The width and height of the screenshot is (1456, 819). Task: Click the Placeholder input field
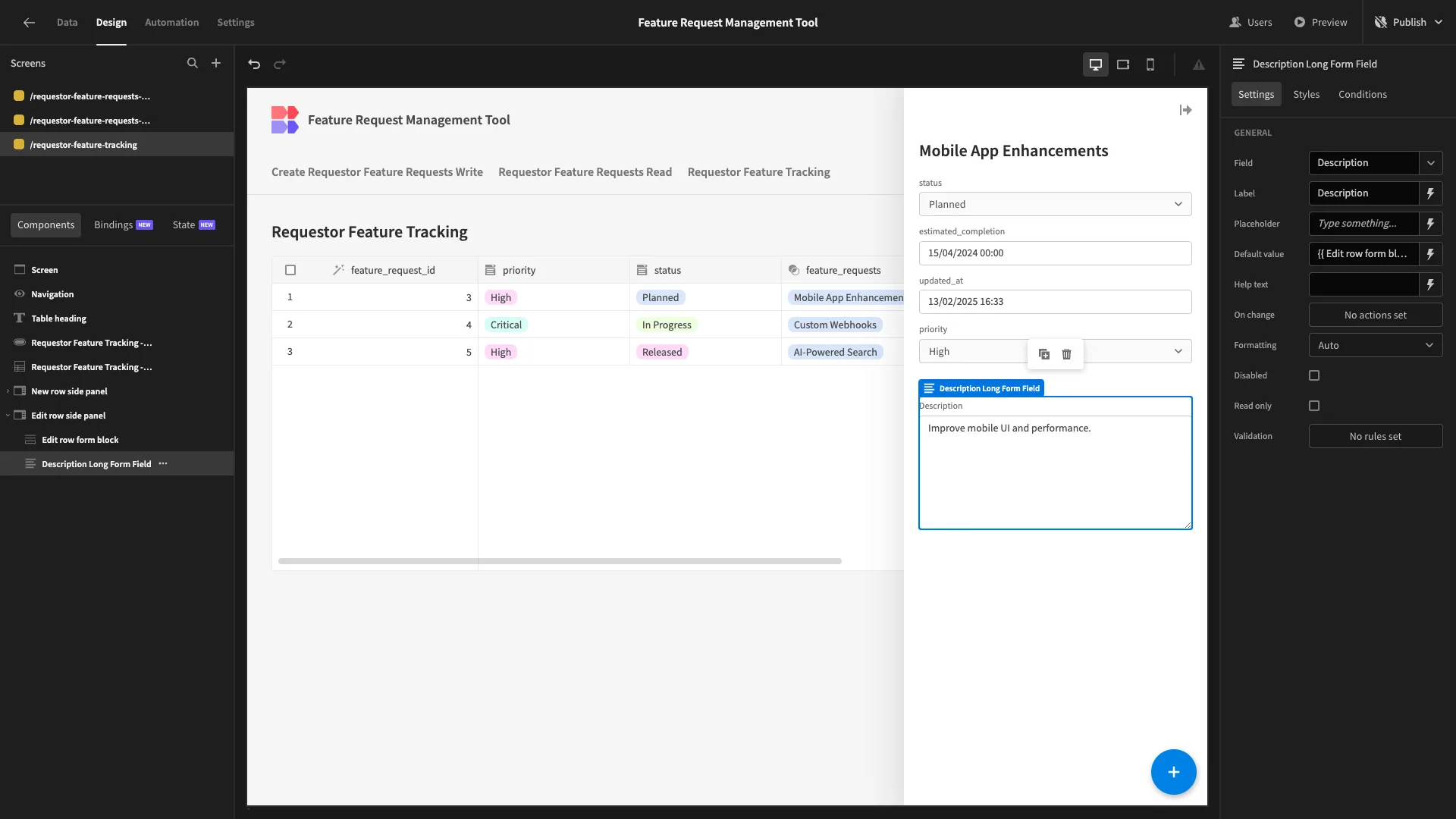pyautogui.click(x=1363, y=224)
